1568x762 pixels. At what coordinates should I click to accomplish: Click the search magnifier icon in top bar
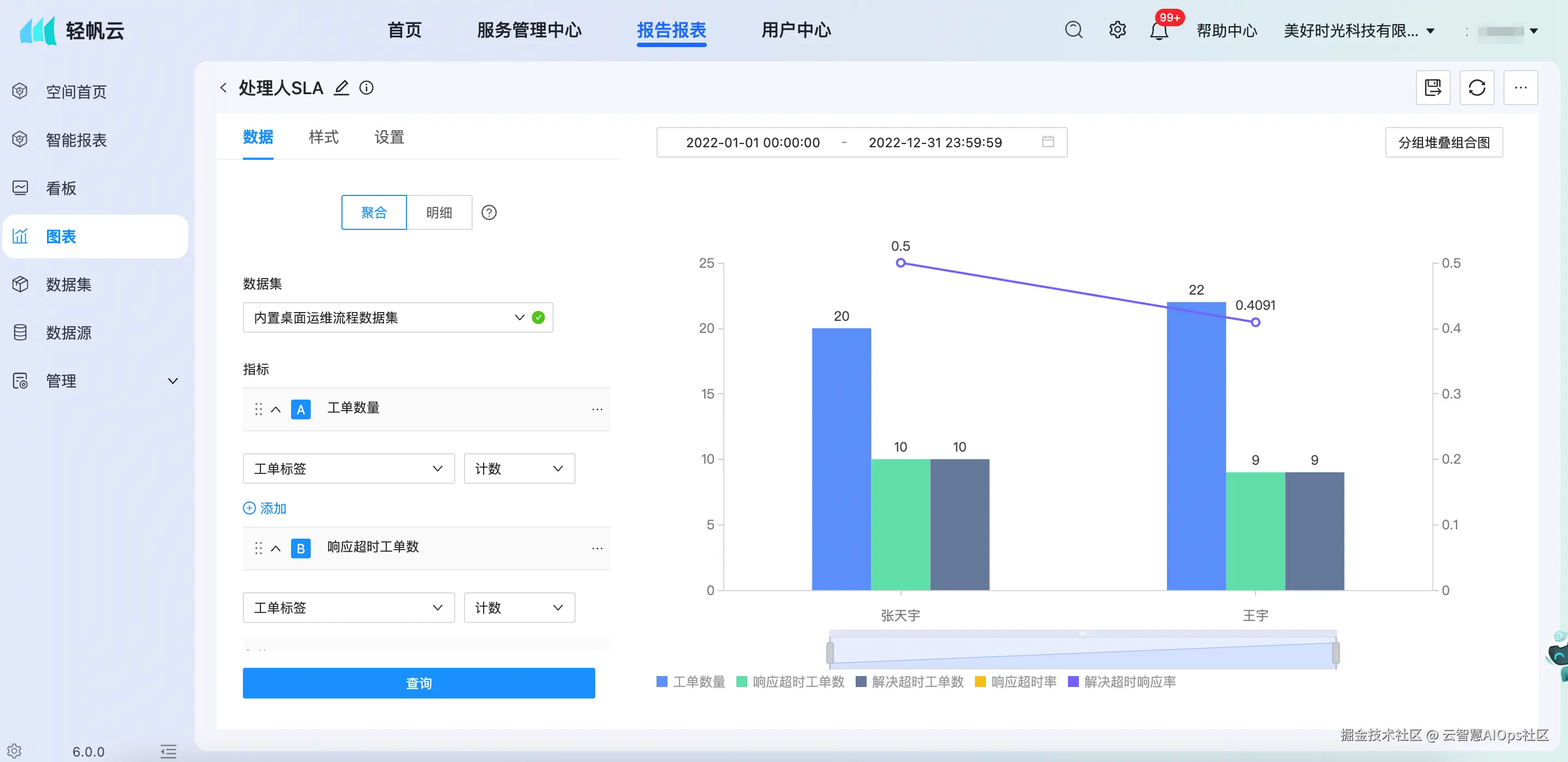[1073, 30]
